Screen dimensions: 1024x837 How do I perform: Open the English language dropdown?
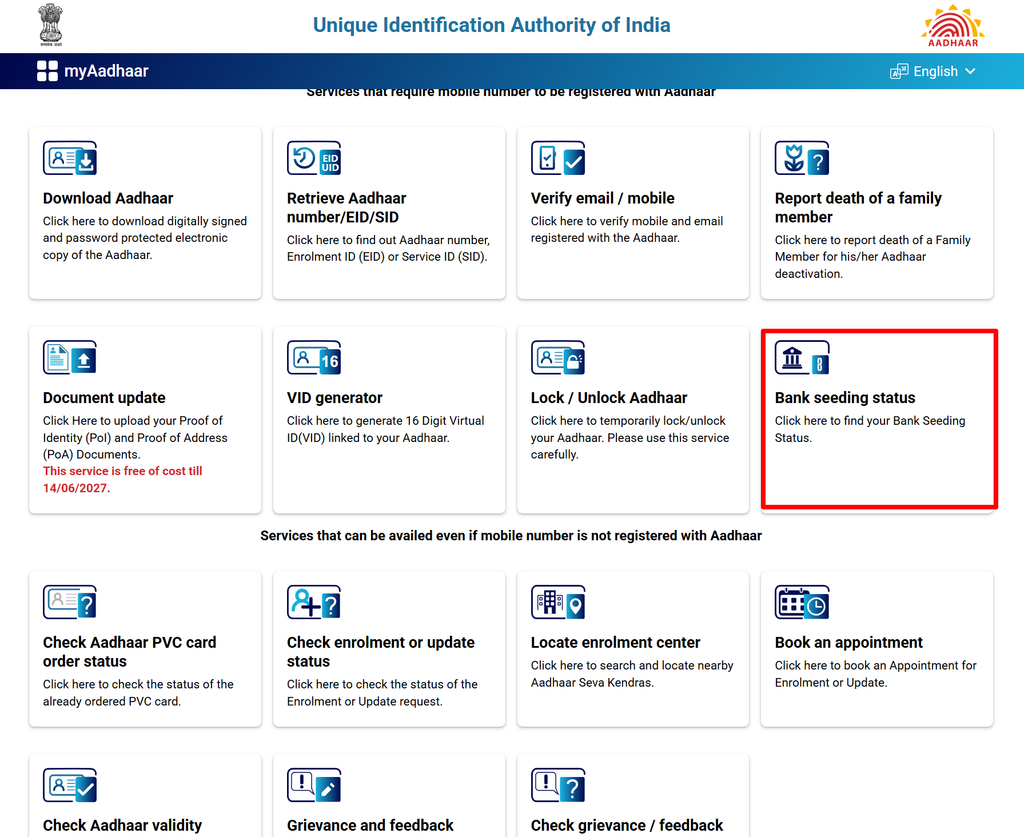pyautogui.click(x=933, y=71)
